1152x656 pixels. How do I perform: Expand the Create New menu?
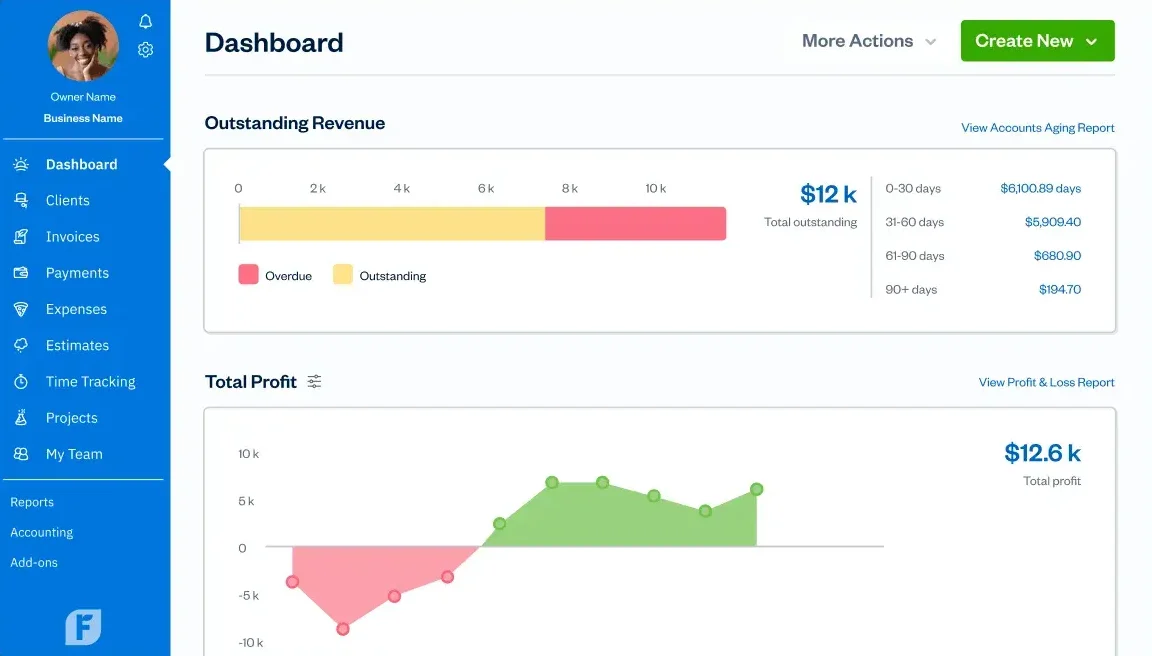1037,40
